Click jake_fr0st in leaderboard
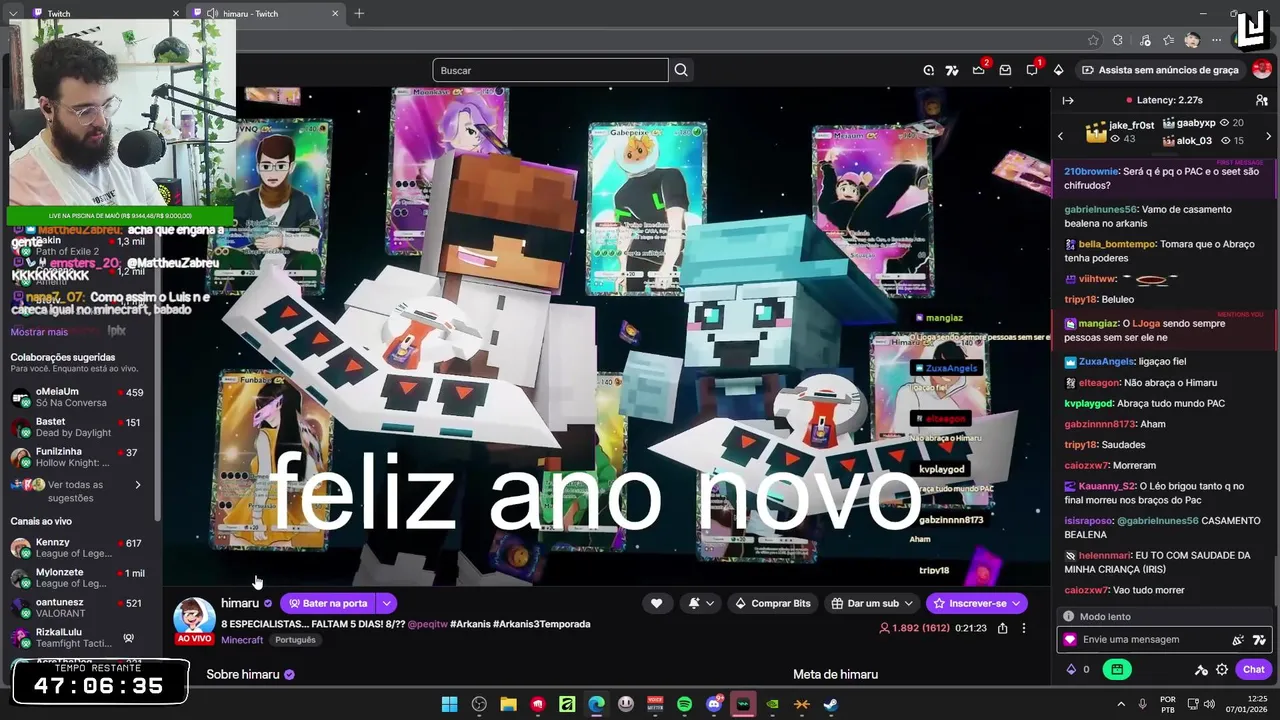Image resolution: width=1280 pixels, height=720 pixels. 1131,125
